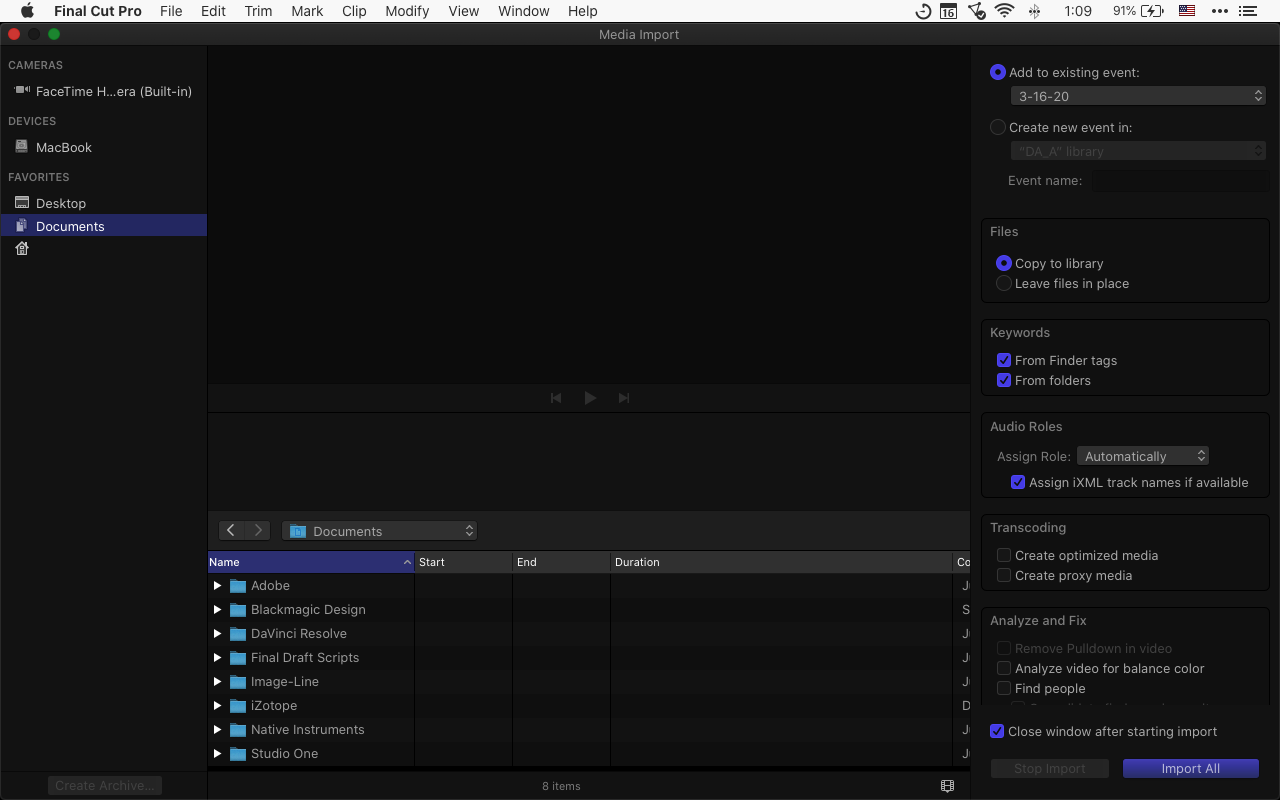Expand the Adobe folder

(217, 586)
